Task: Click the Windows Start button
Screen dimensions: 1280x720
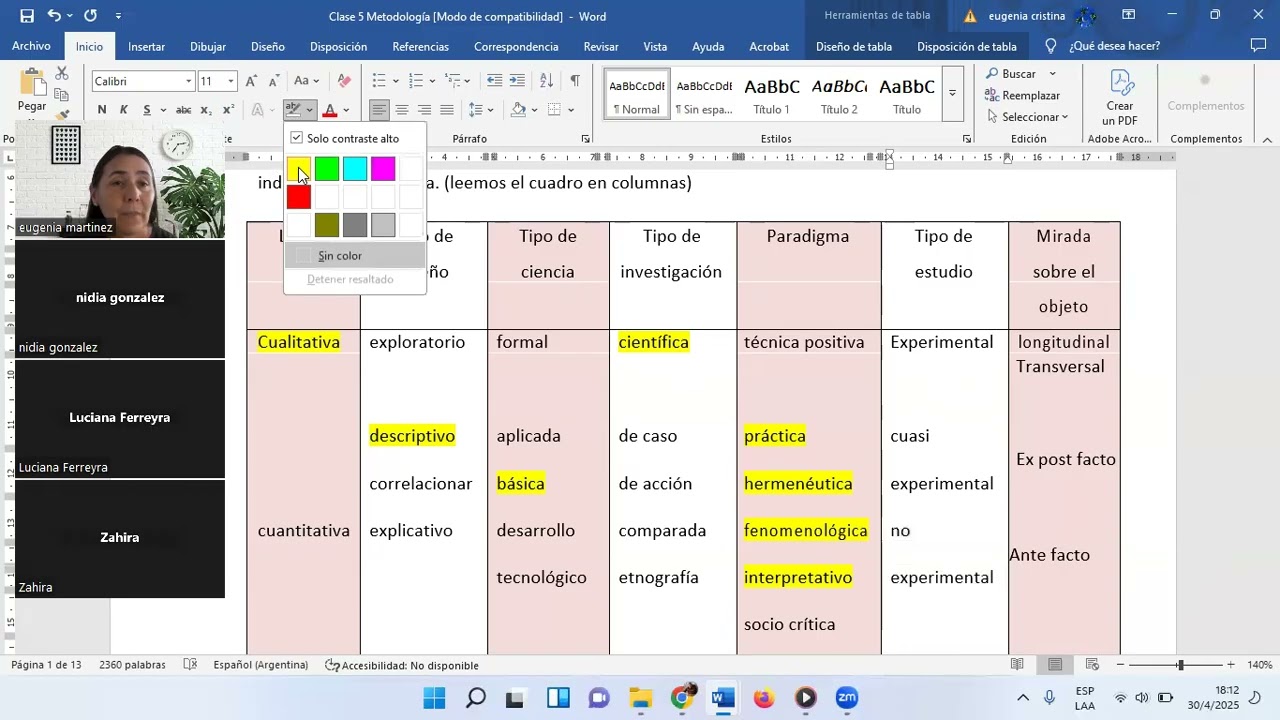Action: click(x=434, y=698)
